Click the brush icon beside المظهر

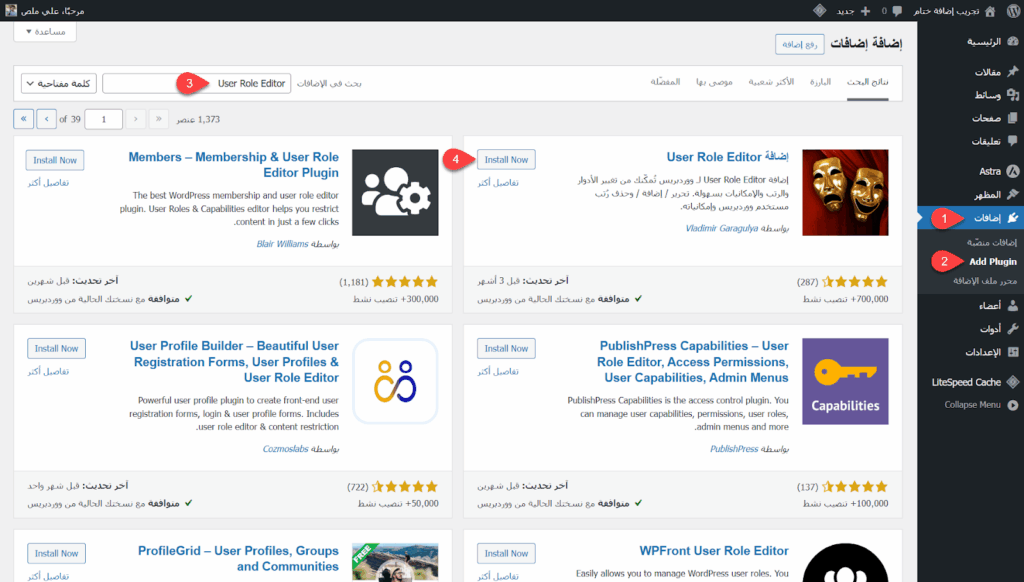pyautogui.click(x=1012, y=194)
